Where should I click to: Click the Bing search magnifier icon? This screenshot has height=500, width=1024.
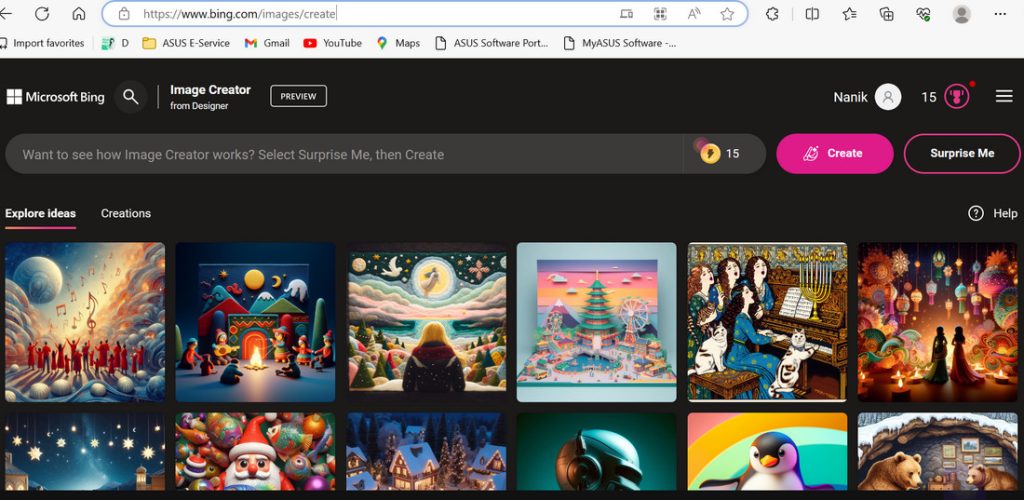click(x=131, y=97)
